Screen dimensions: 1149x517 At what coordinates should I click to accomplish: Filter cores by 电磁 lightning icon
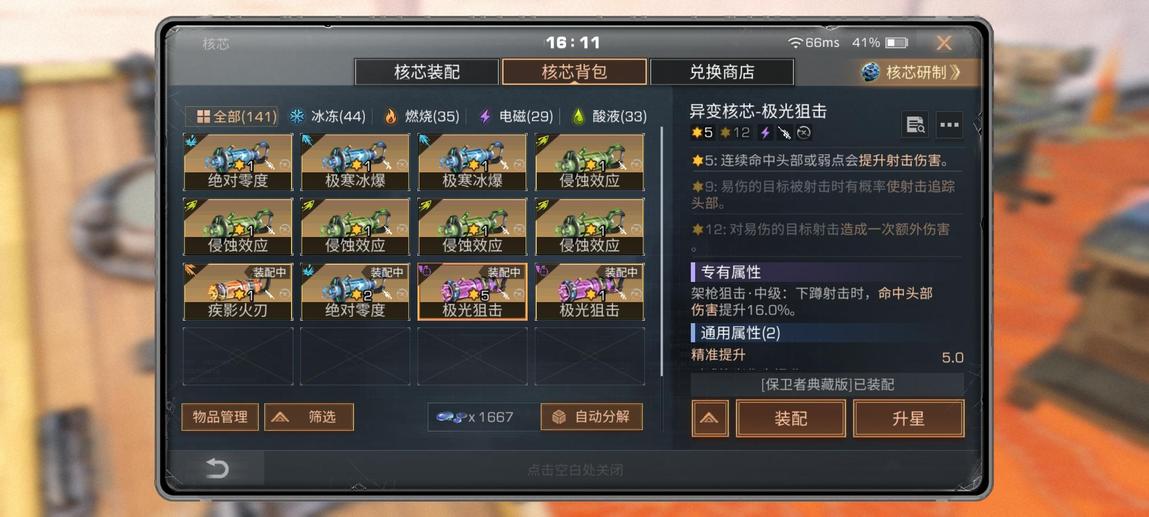(484, 116)
